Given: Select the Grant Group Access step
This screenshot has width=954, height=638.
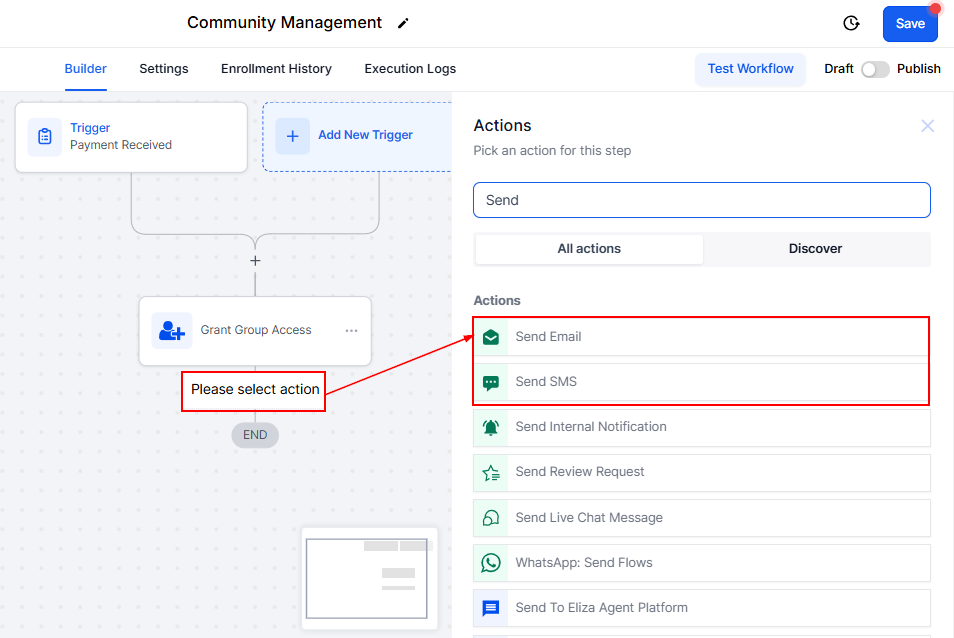Looking at the screenshot, I should [x=255, y=331].
